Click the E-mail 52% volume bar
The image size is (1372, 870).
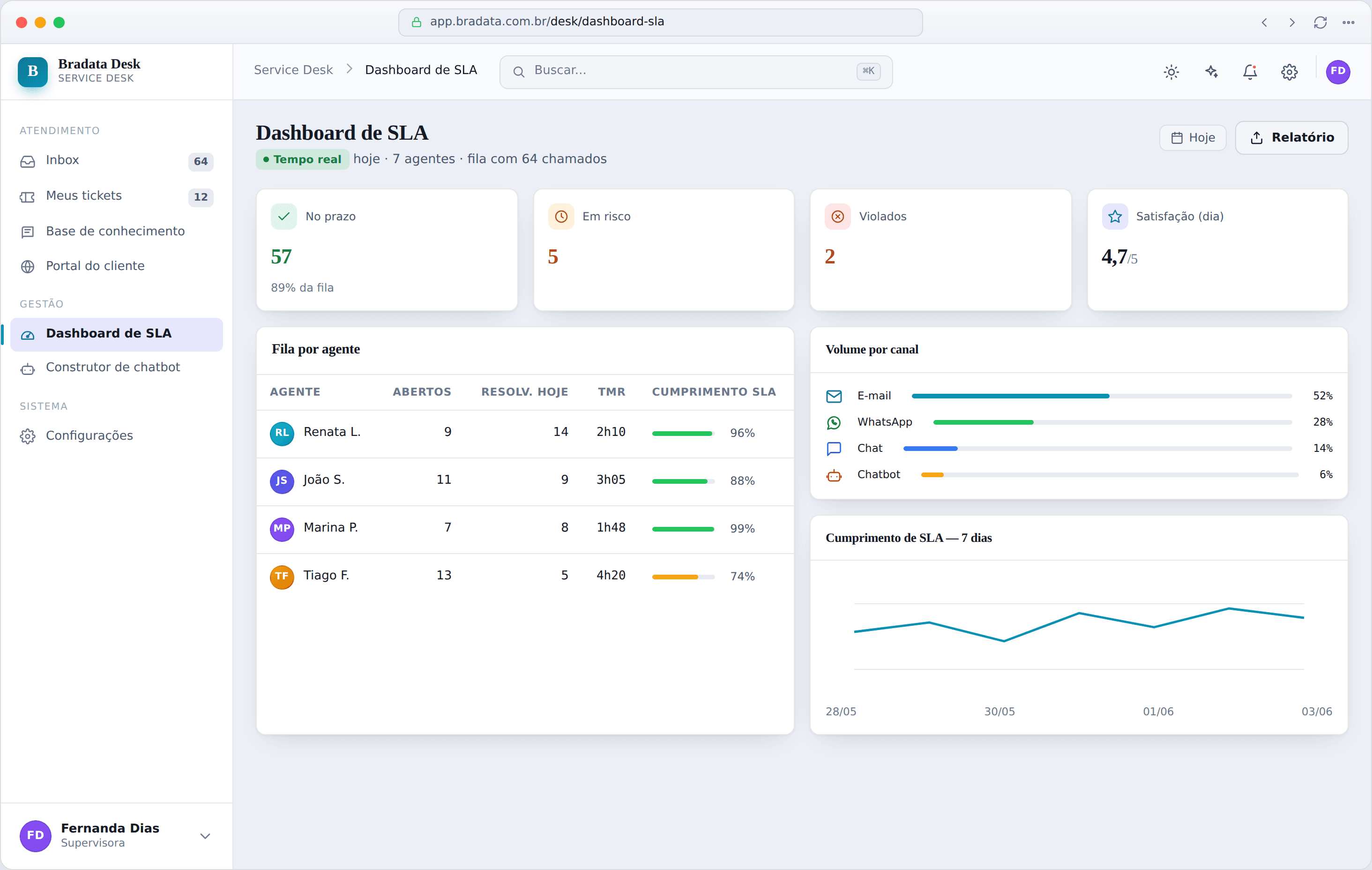[x=1101, y=396]
